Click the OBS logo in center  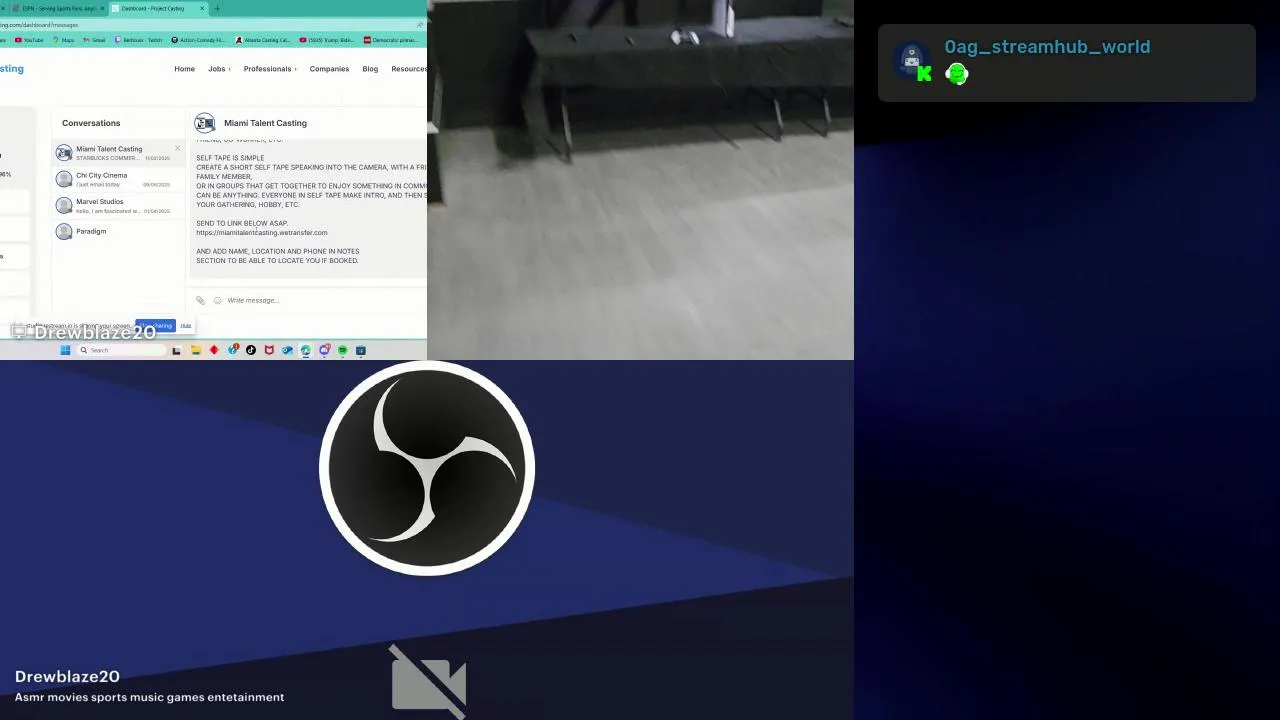[x=427, y=468]
